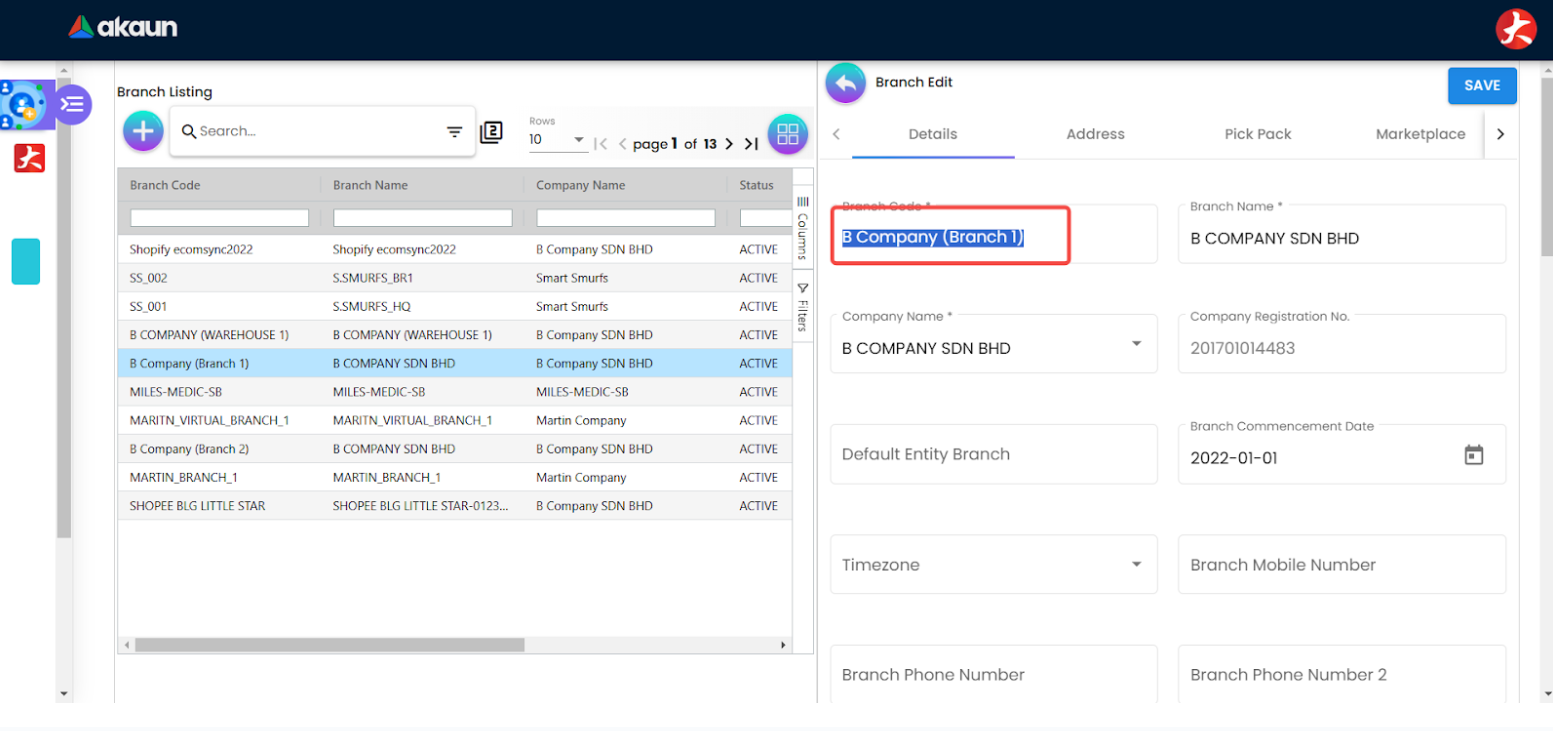The width and height of the screenshot is (1553, 731).
Task: Add a new branch using the plus icon
Action: [142, 131]
